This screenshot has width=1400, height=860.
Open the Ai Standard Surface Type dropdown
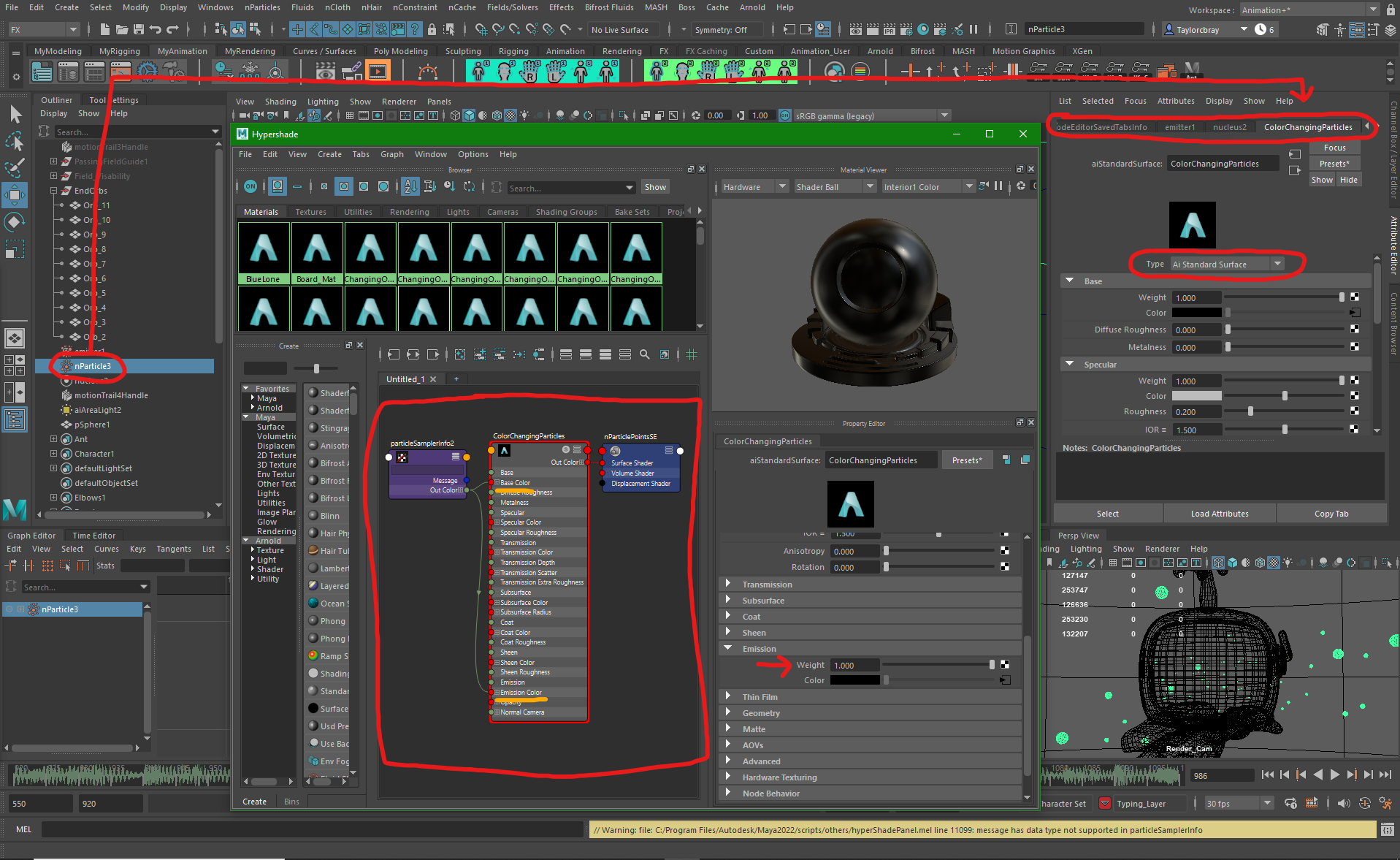click(x=1278, y=264)
